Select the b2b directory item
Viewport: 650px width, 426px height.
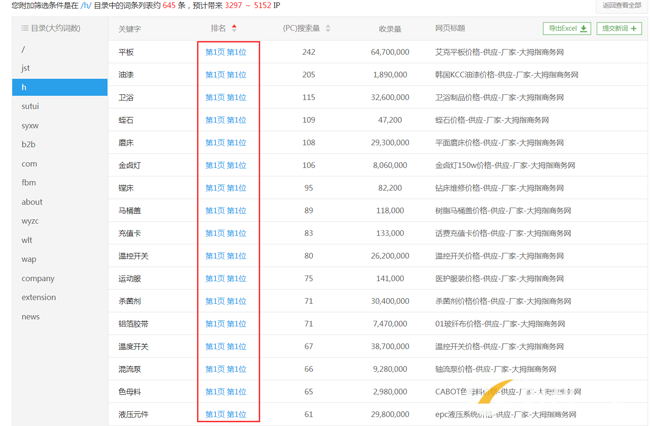point(29,145)
